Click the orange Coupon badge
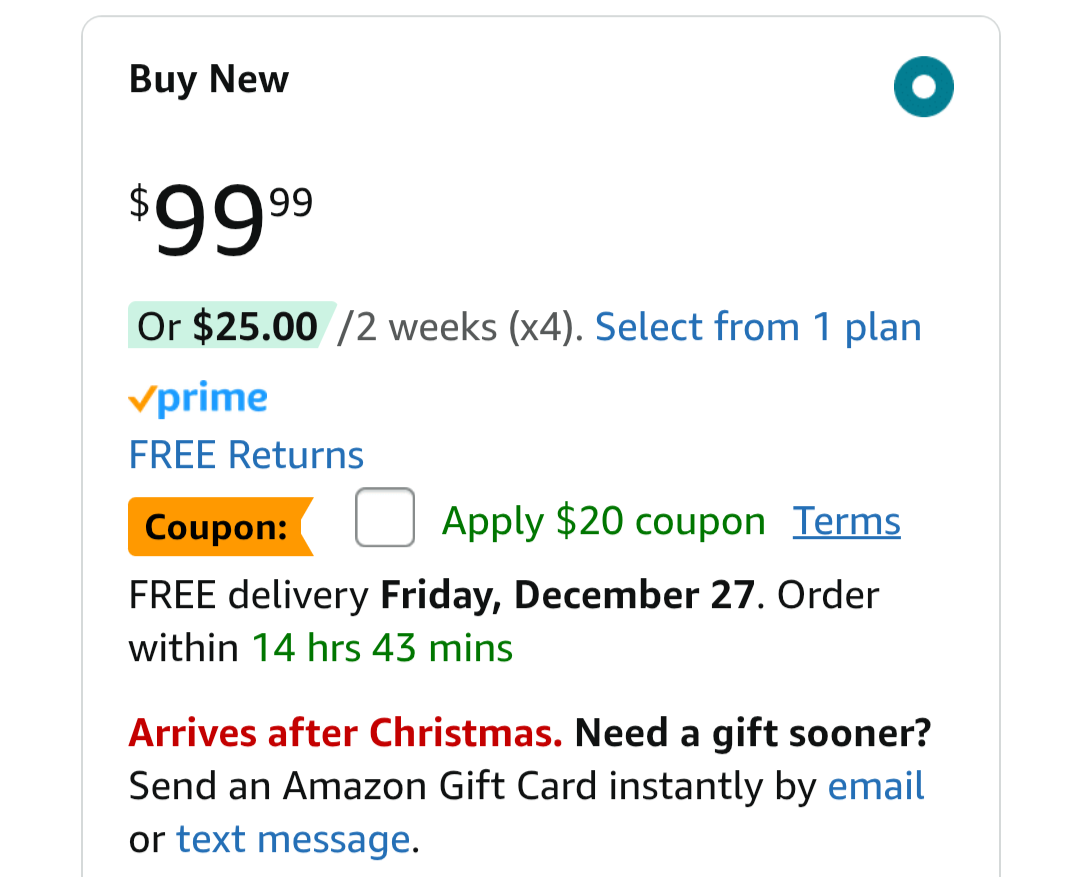Screen dimensions: 1080x877 (x=220, y=526)
